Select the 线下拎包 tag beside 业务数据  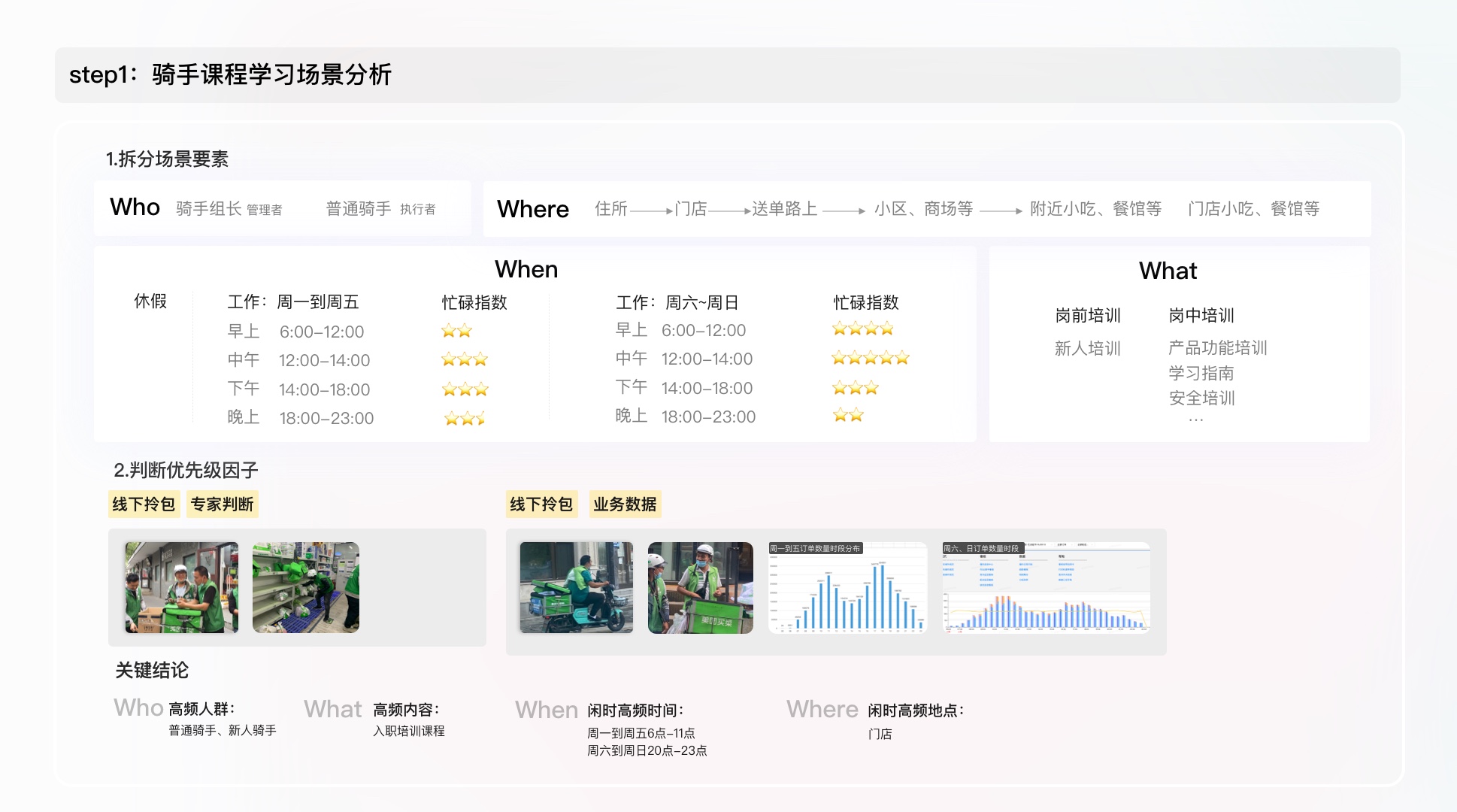pyautogui.click(x=541, y=504)
